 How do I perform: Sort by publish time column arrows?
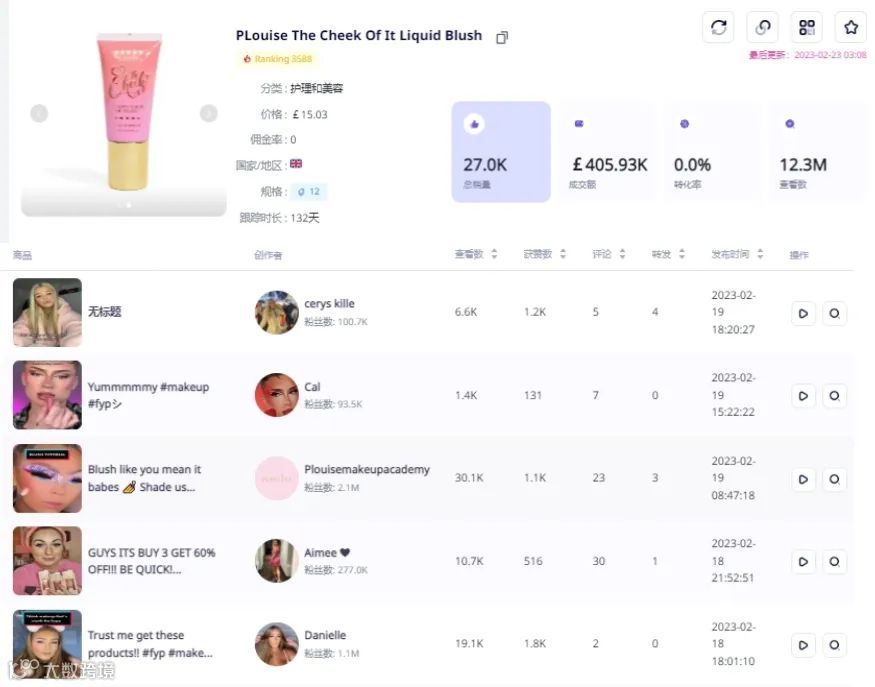click(x=760, y=254)
